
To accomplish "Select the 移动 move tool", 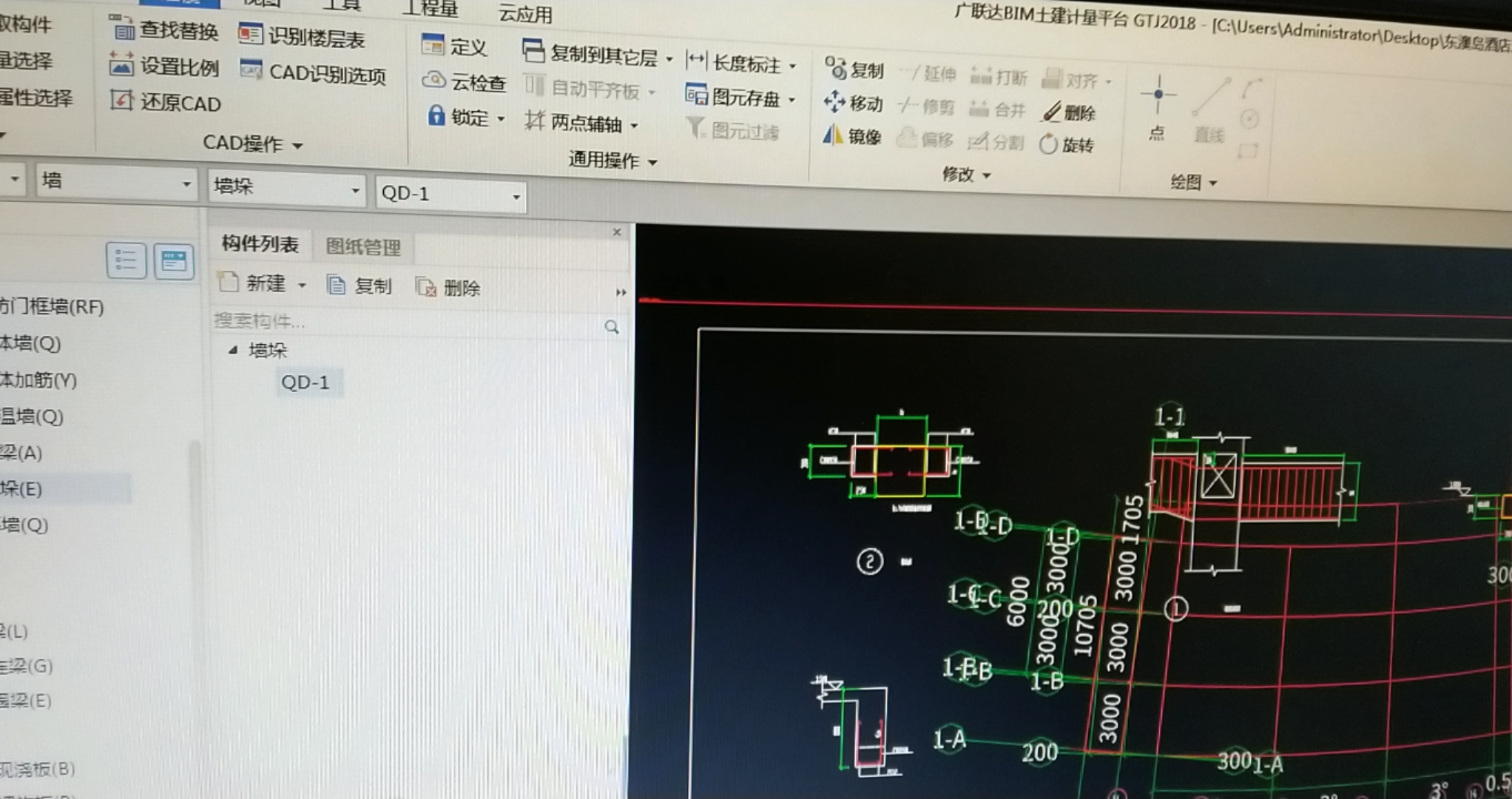I will pos(854,103).
